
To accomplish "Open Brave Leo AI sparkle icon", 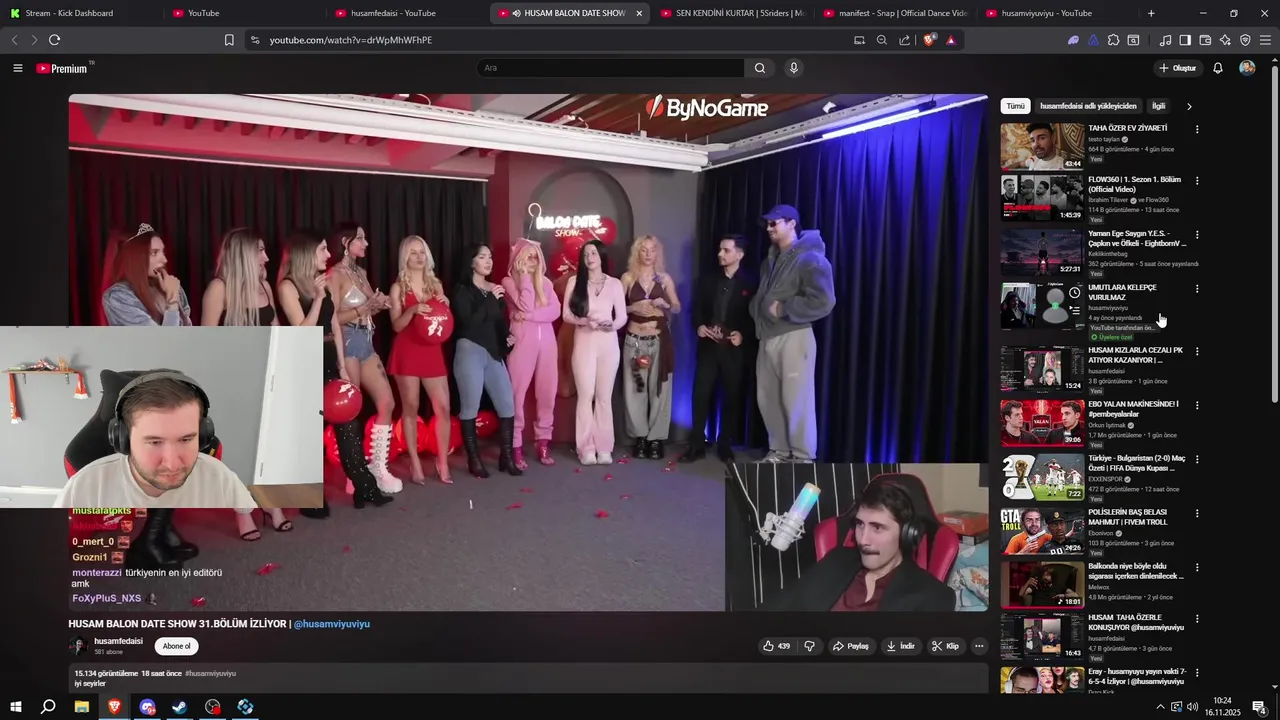I will 1225,40.
